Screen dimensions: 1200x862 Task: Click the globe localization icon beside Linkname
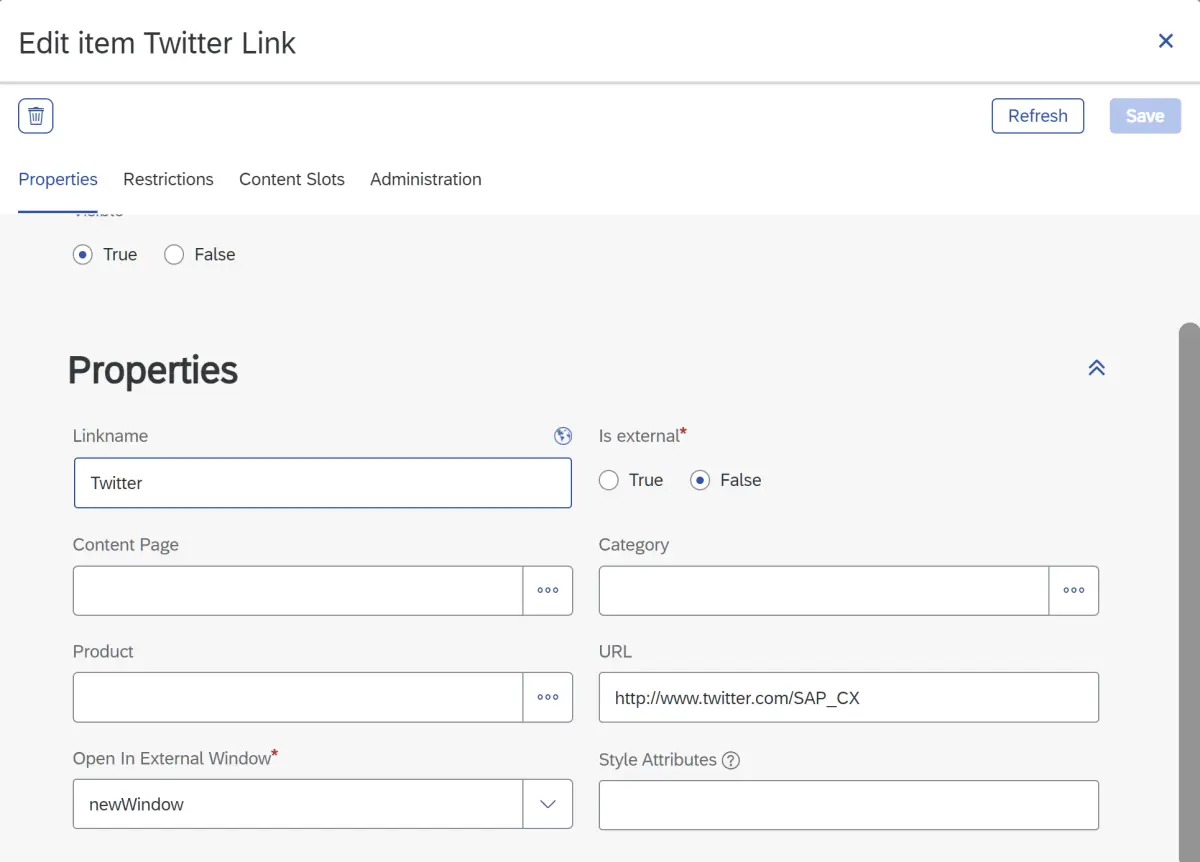click(563, 436)
